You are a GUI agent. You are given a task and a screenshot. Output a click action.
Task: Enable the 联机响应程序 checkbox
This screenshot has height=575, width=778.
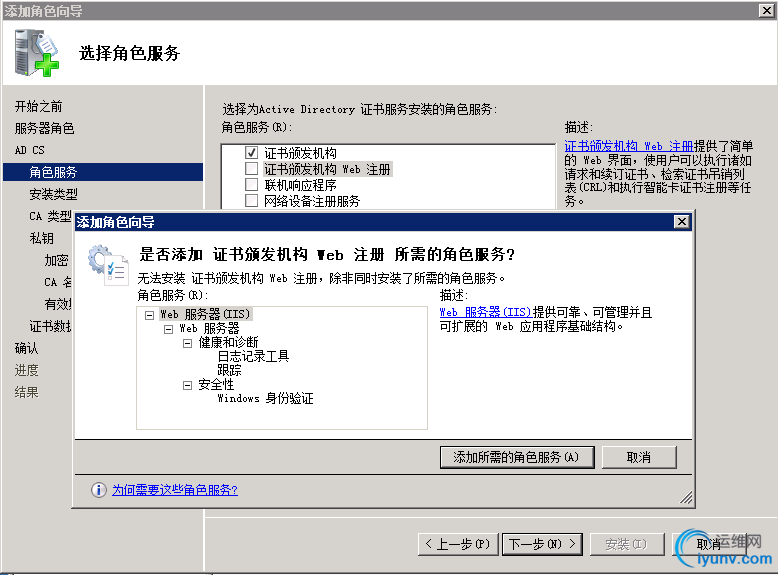click(252, 185)
